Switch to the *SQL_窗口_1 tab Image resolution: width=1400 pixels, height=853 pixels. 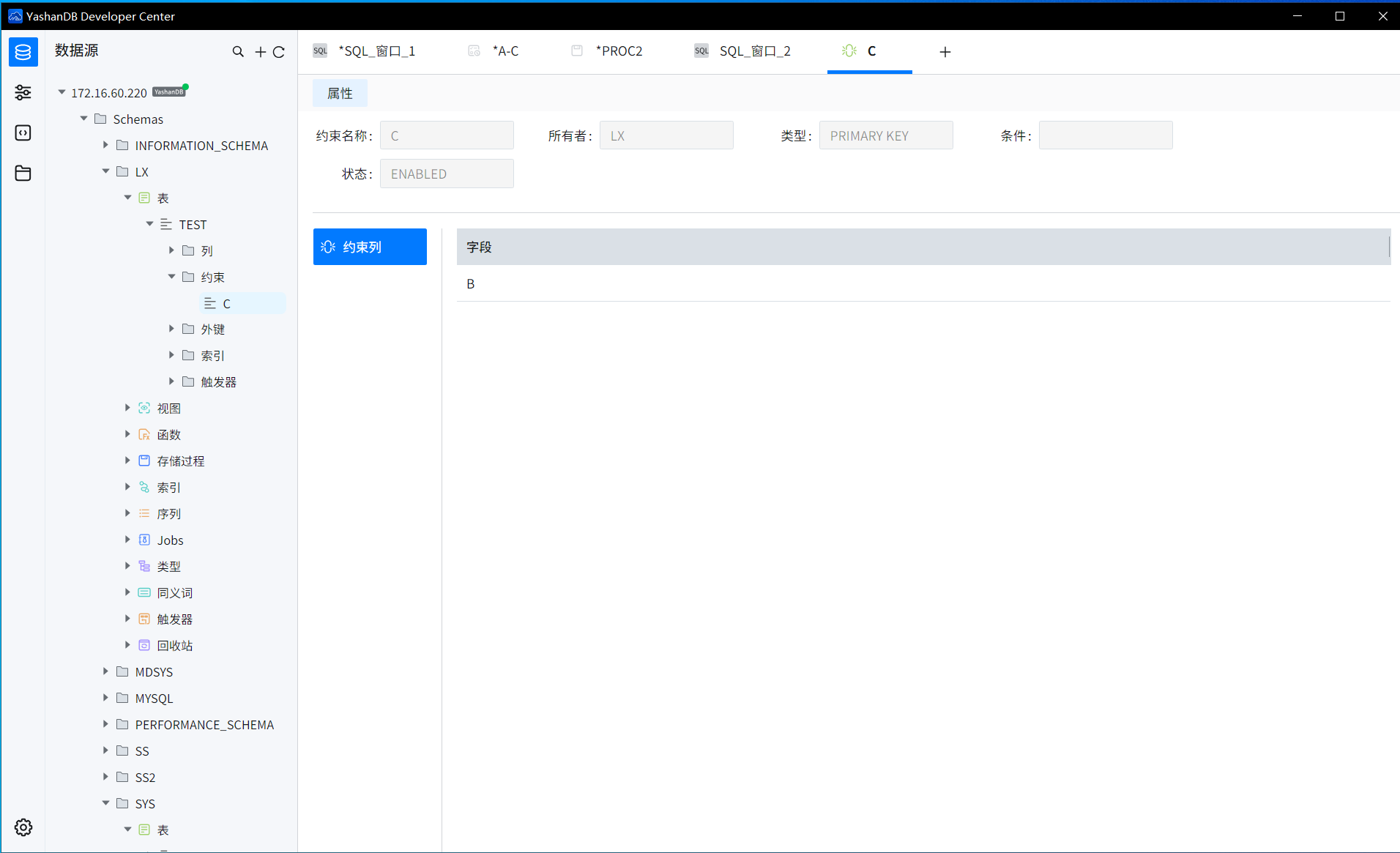(376, 51)
